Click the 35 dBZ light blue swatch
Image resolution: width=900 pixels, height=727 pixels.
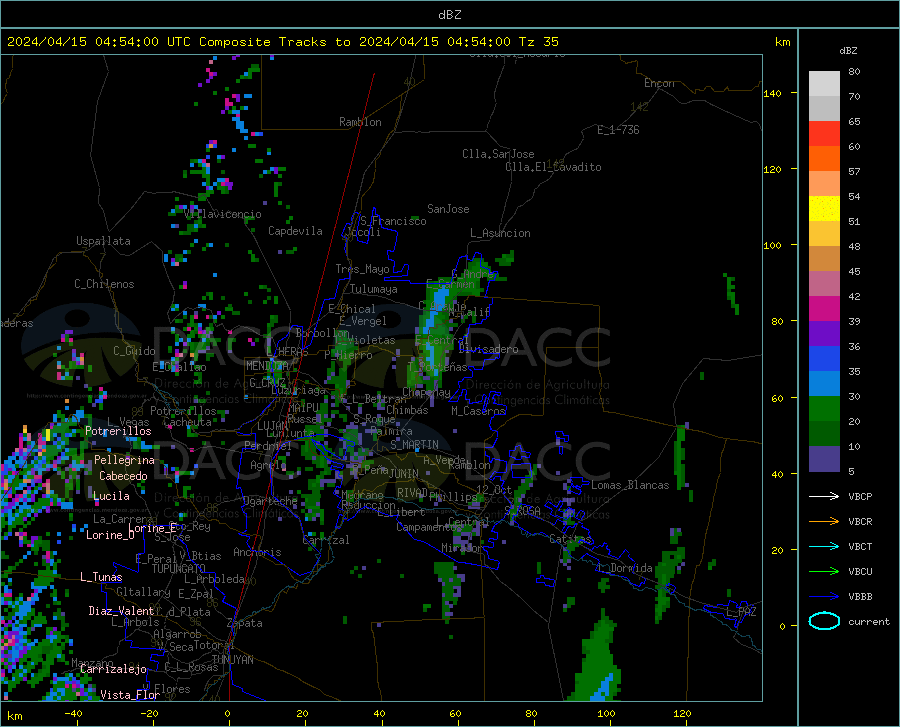824,383
